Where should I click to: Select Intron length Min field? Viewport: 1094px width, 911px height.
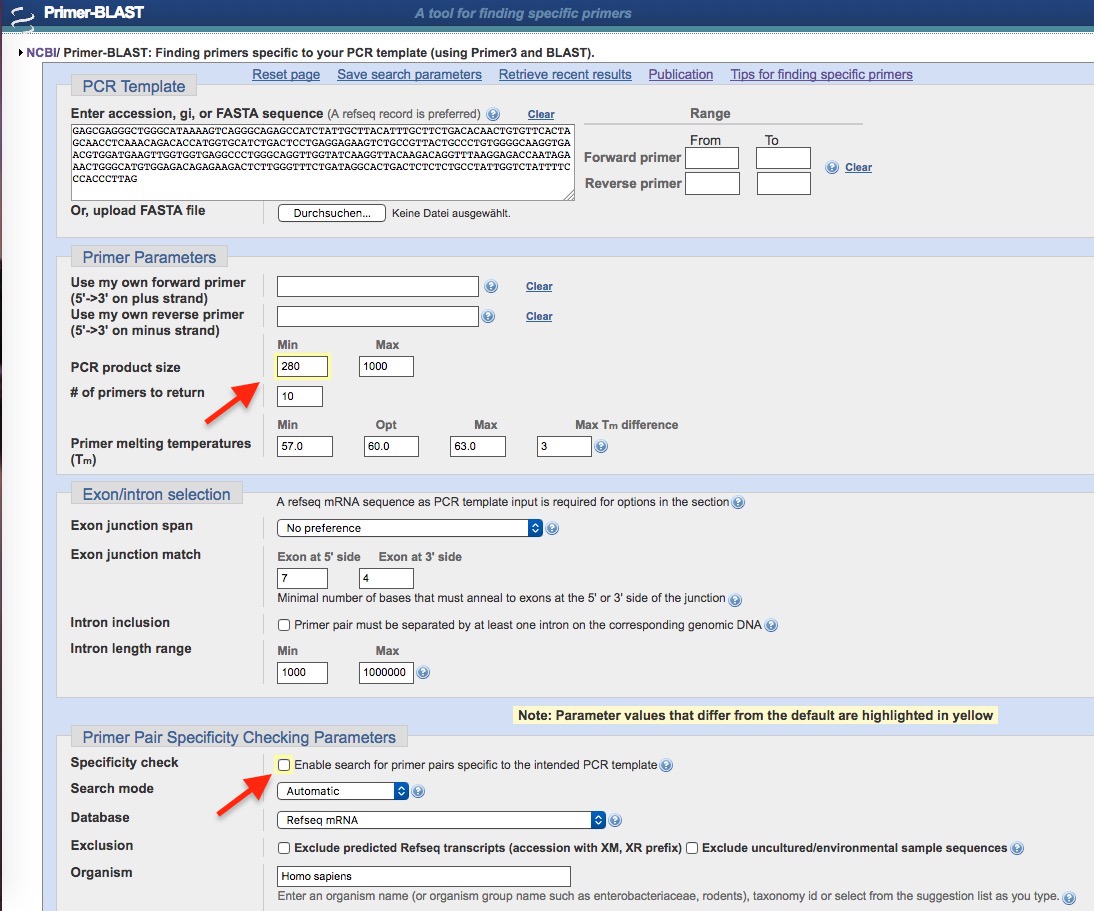[x=302, y=672]
